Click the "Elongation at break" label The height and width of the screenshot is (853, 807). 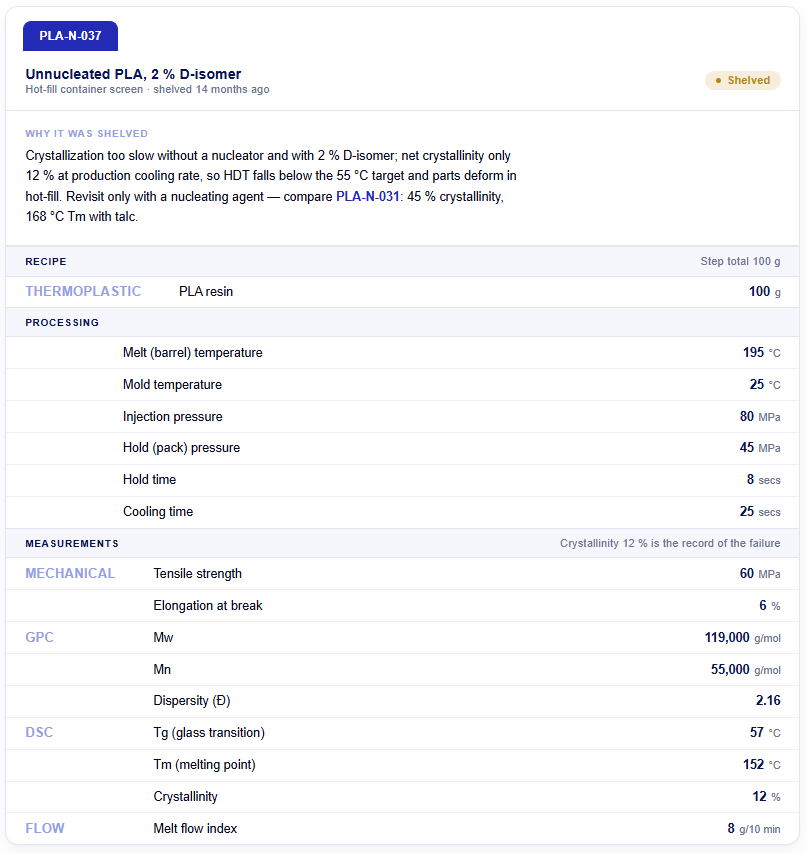tap(208, 605)
